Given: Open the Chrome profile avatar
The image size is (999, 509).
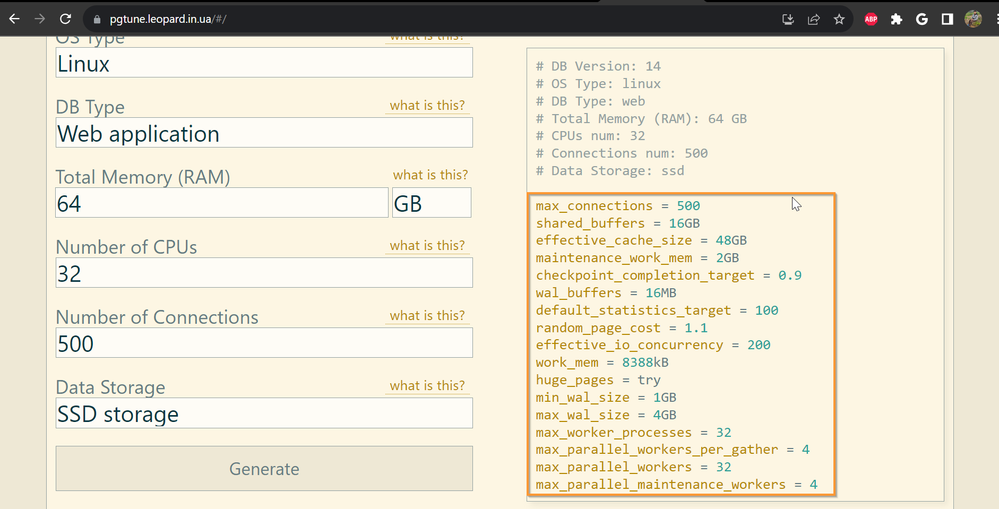Looking at the screenshot, I should (973, 18).
